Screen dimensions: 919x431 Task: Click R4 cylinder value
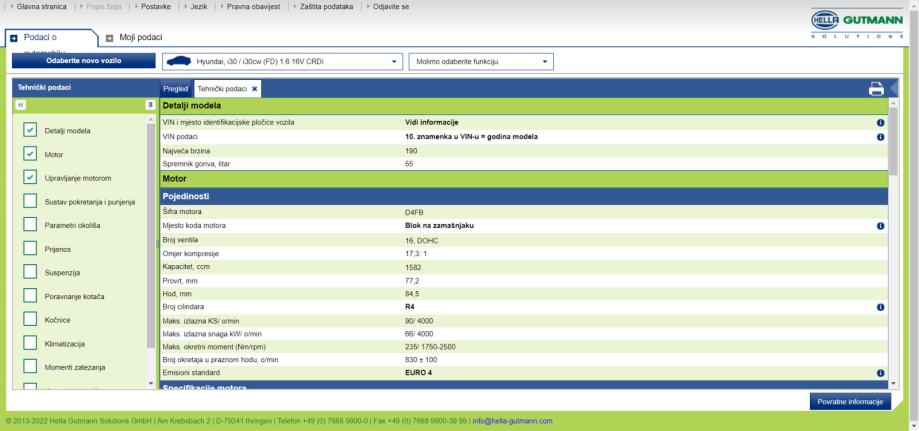click(410, 307)
